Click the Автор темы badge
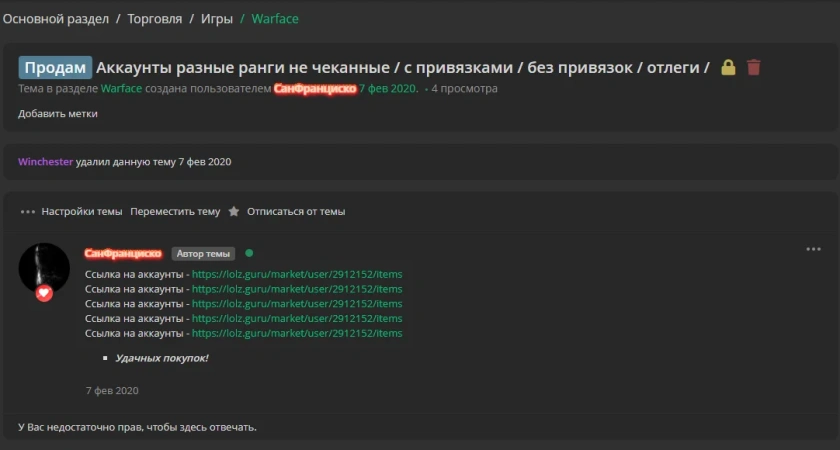Viewport: 840px width, 450px height. [x=203, y=253]
